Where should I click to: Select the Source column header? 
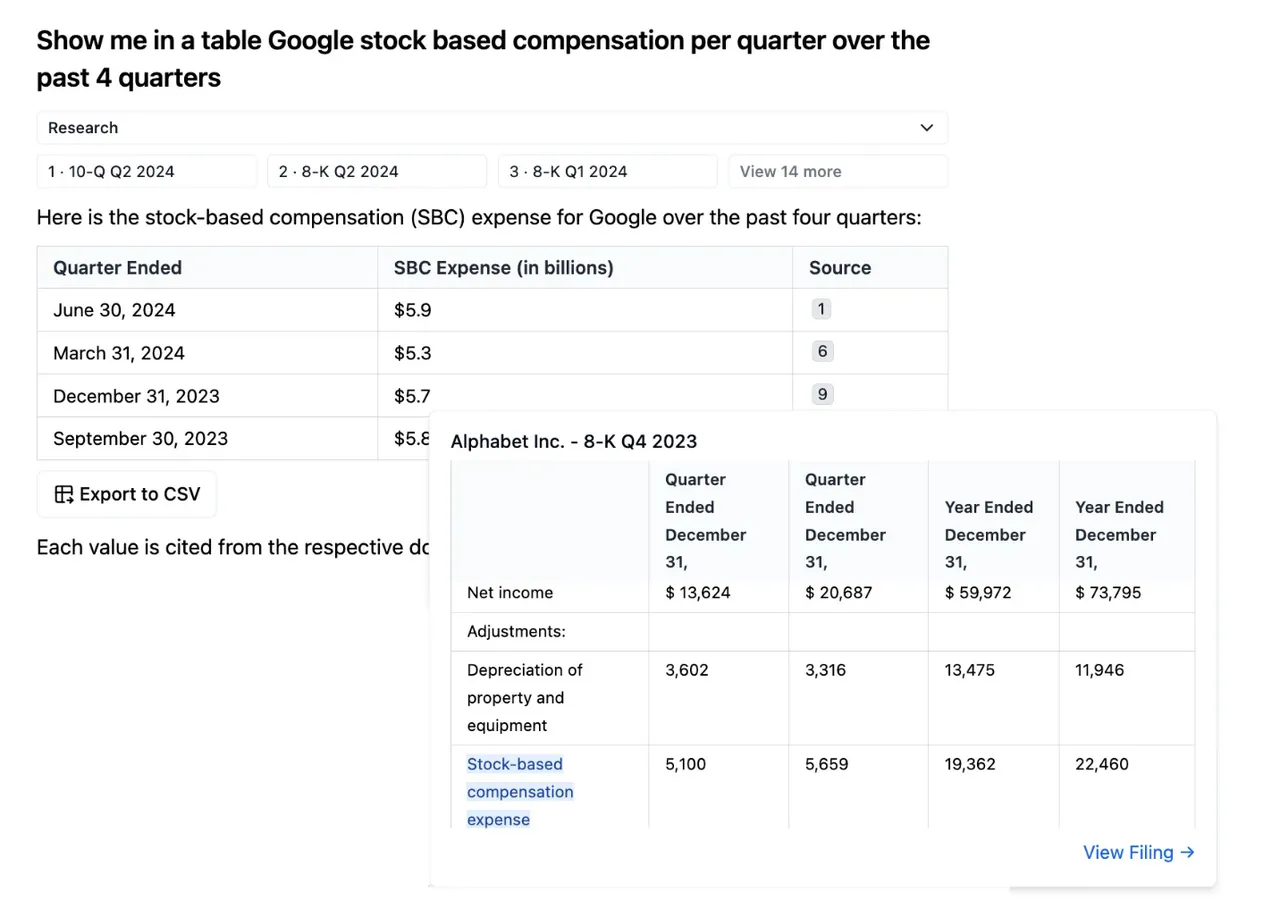click(x=840, y=267)
